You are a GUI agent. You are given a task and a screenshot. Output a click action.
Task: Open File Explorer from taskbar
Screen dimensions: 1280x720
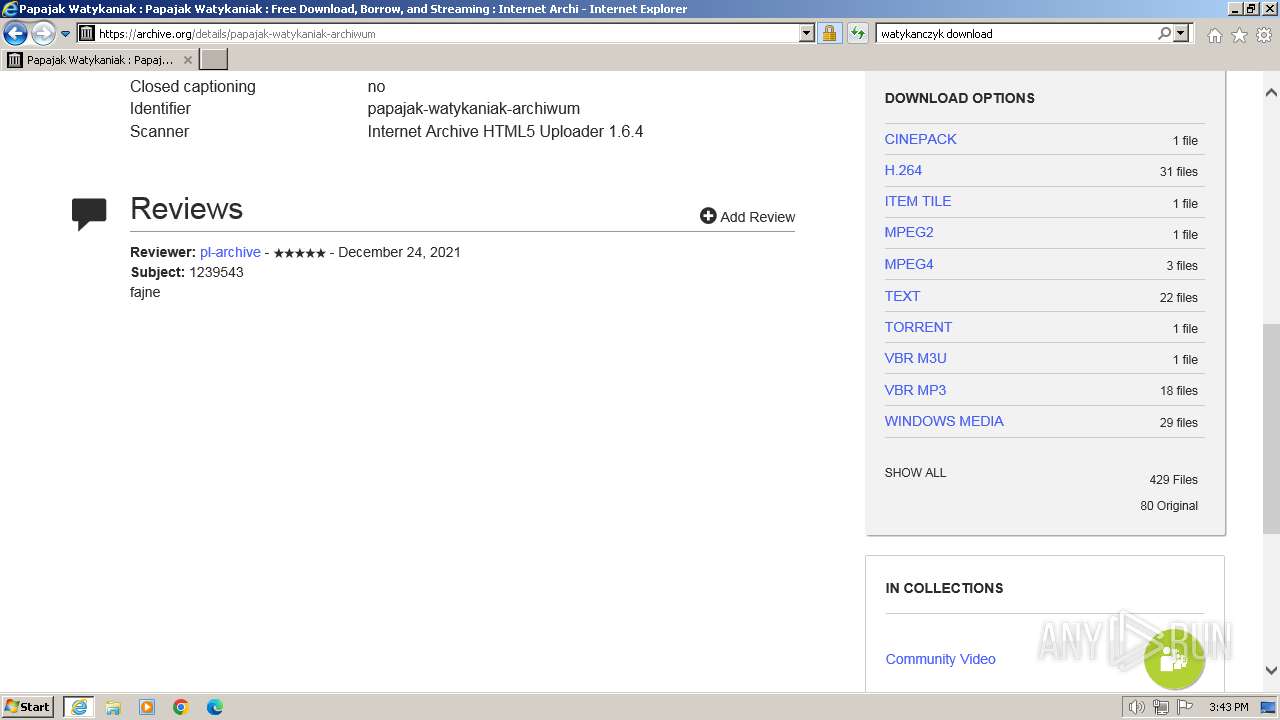click(x=113, y=707)
